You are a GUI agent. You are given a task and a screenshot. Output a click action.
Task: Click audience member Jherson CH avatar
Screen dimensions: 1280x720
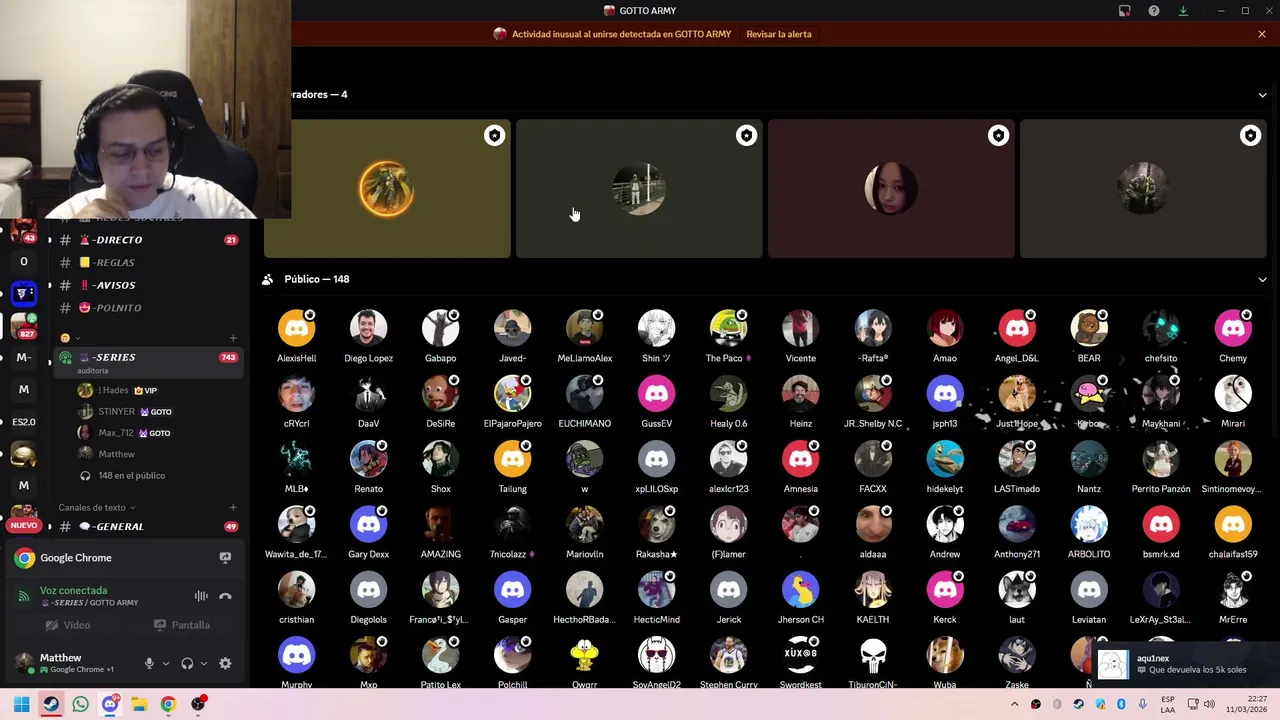tap(800, 590)
